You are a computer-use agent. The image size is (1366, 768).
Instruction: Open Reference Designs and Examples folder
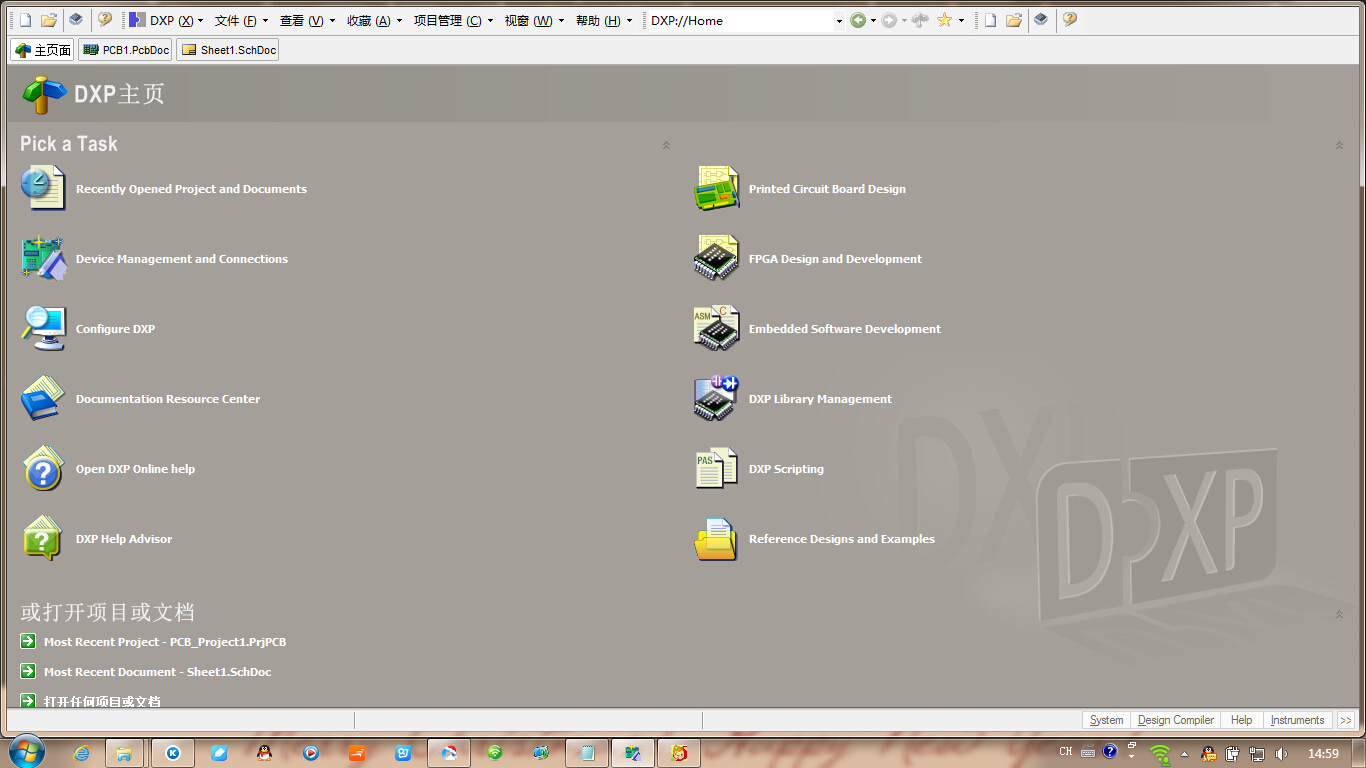(716, 539)
